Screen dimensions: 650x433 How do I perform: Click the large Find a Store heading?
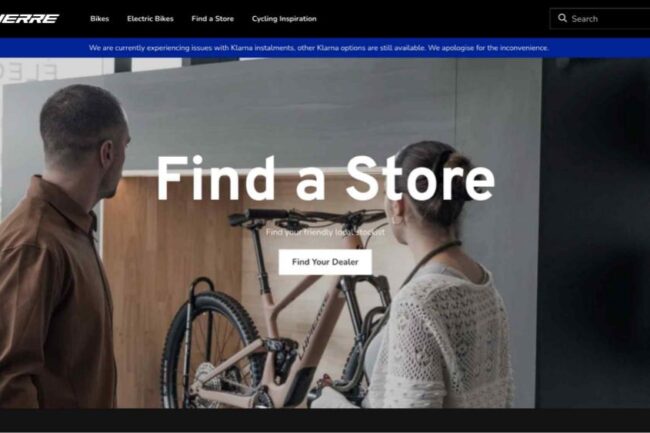tap(325, 179)
